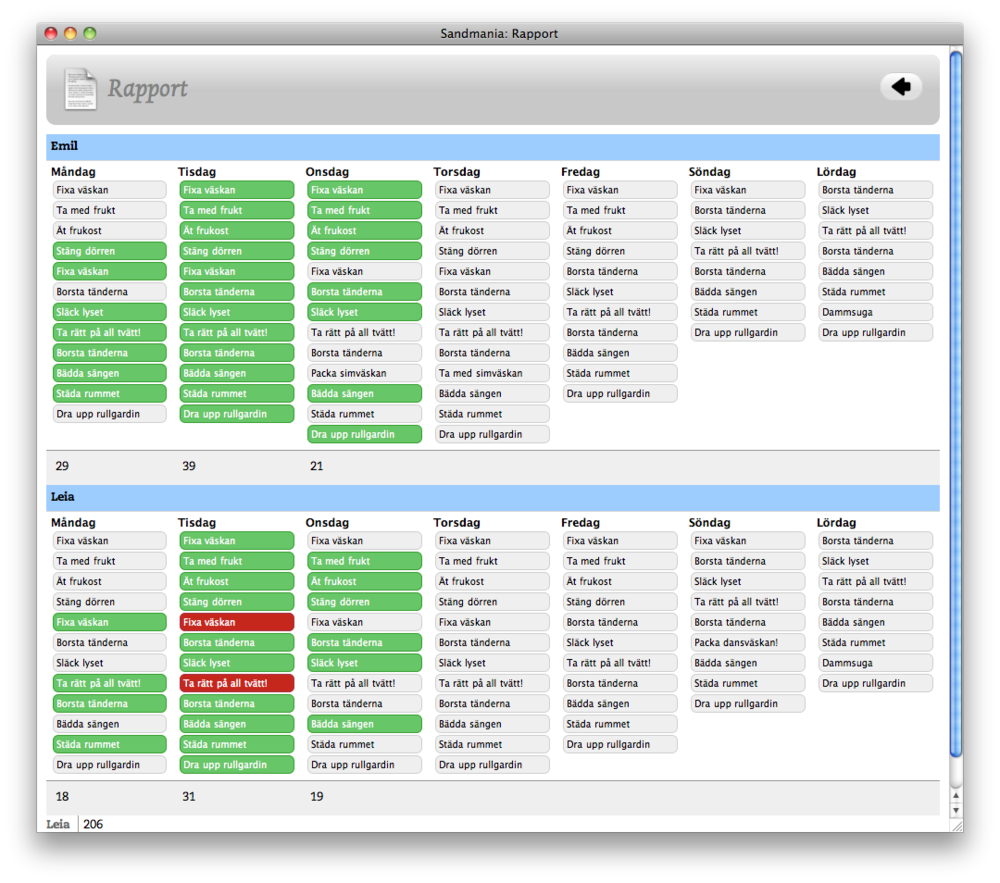Click the Rapport document icon
The image size is (1000, 883).
click(x=80, y=89)
